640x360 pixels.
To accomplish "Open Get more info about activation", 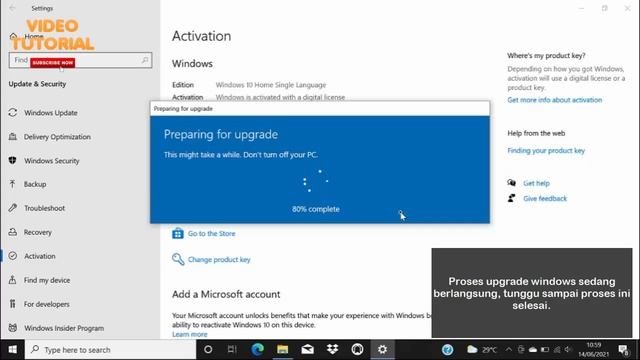I will (555, 100).
